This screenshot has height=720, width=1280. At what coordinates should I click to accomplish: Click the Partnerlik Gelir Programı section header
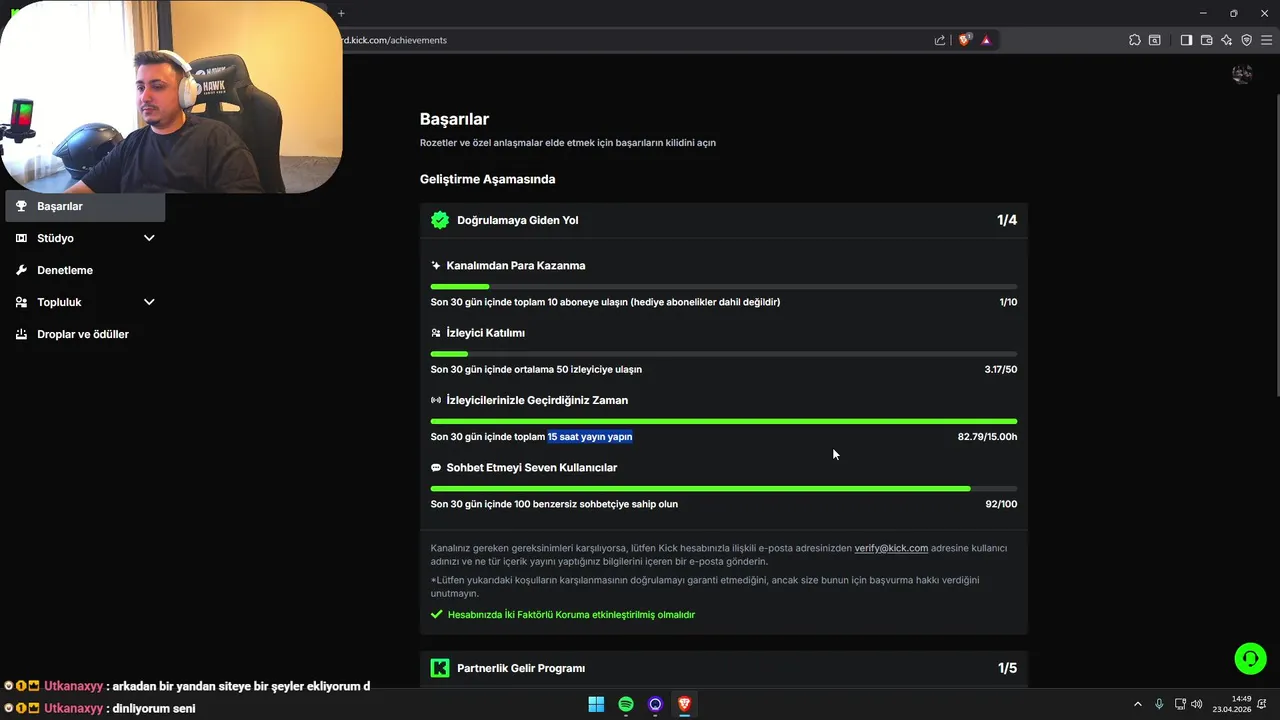tap(724, 668)
